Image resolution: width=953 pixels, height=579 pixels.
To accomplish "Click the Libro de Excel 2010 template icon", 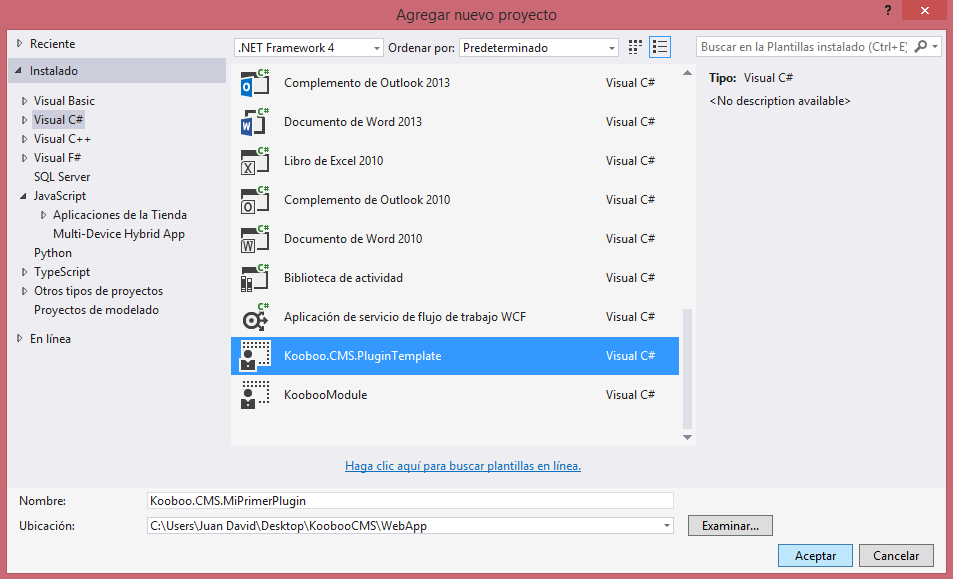I will (x=255, y=160).
